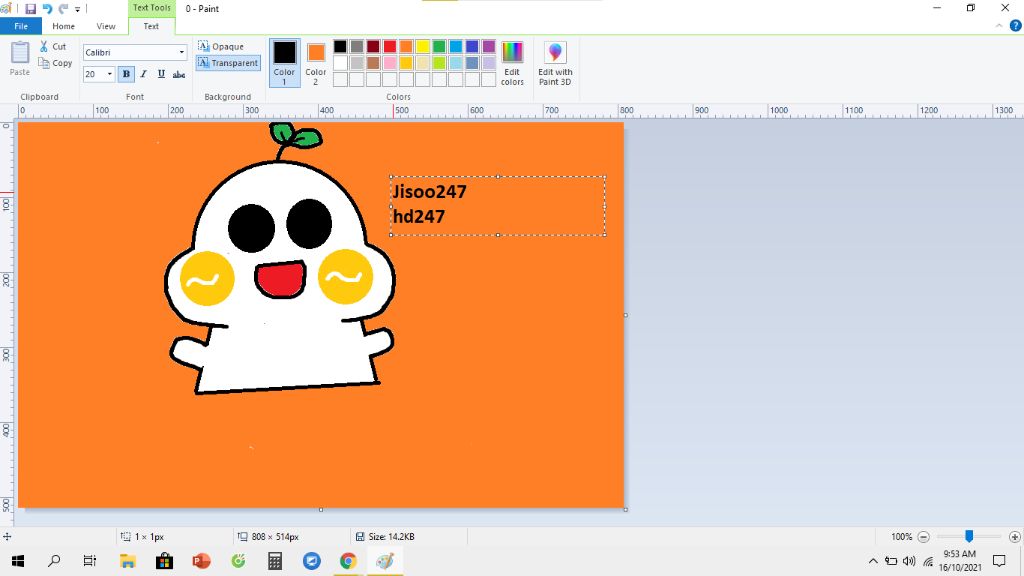
Task: Zoom in with the plus button
Action: pos(1014,537)
